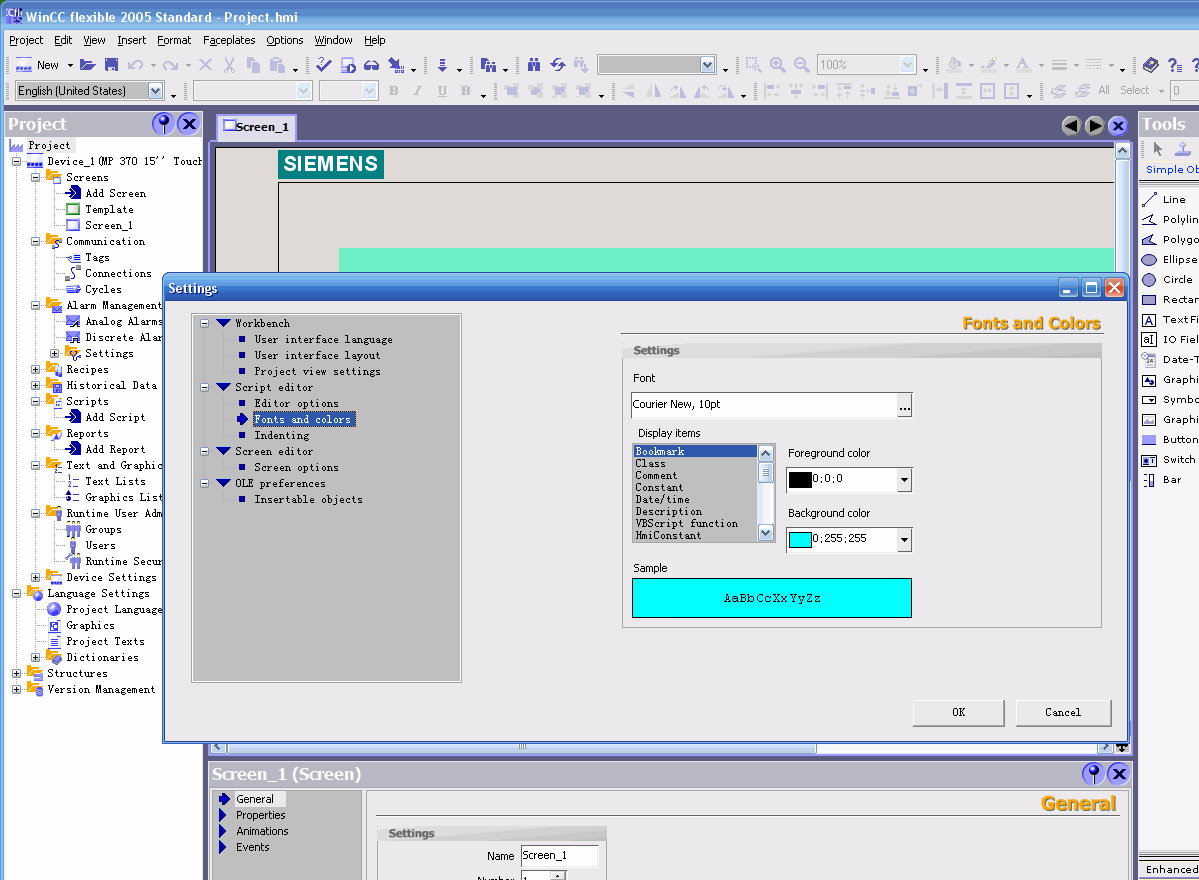
Task: Start the runtime simulator icon
Action: (348, 65)
